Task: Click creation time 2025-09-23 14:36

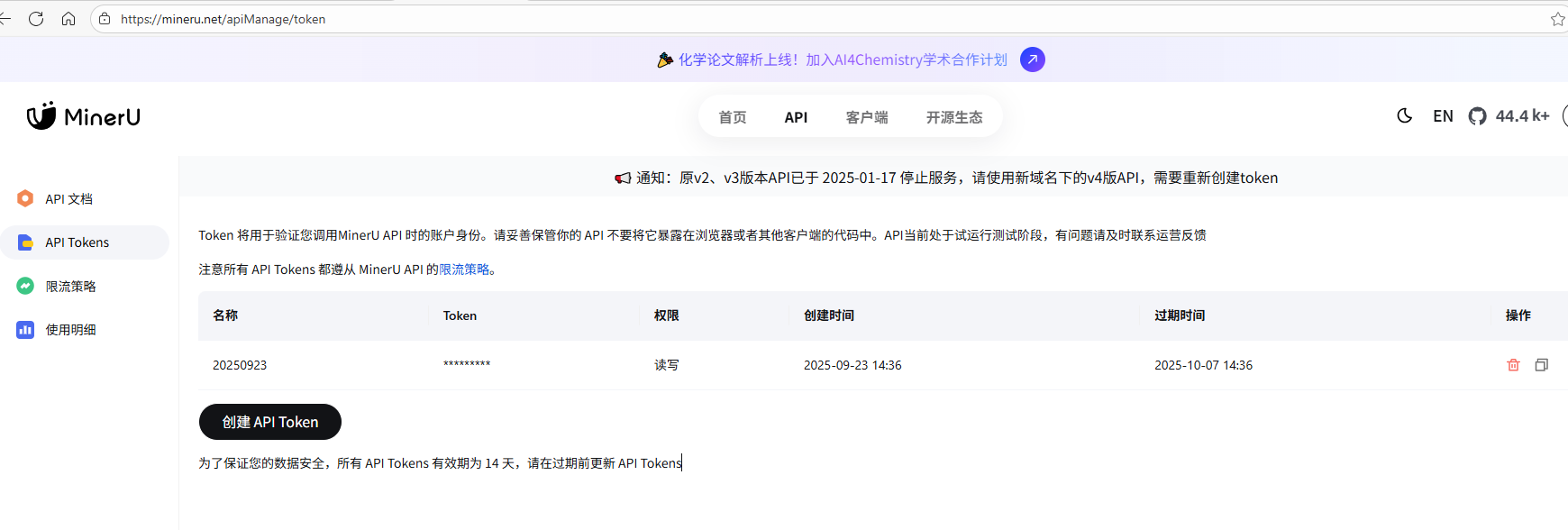Action: pyautogui.click(x=852, y=365)
